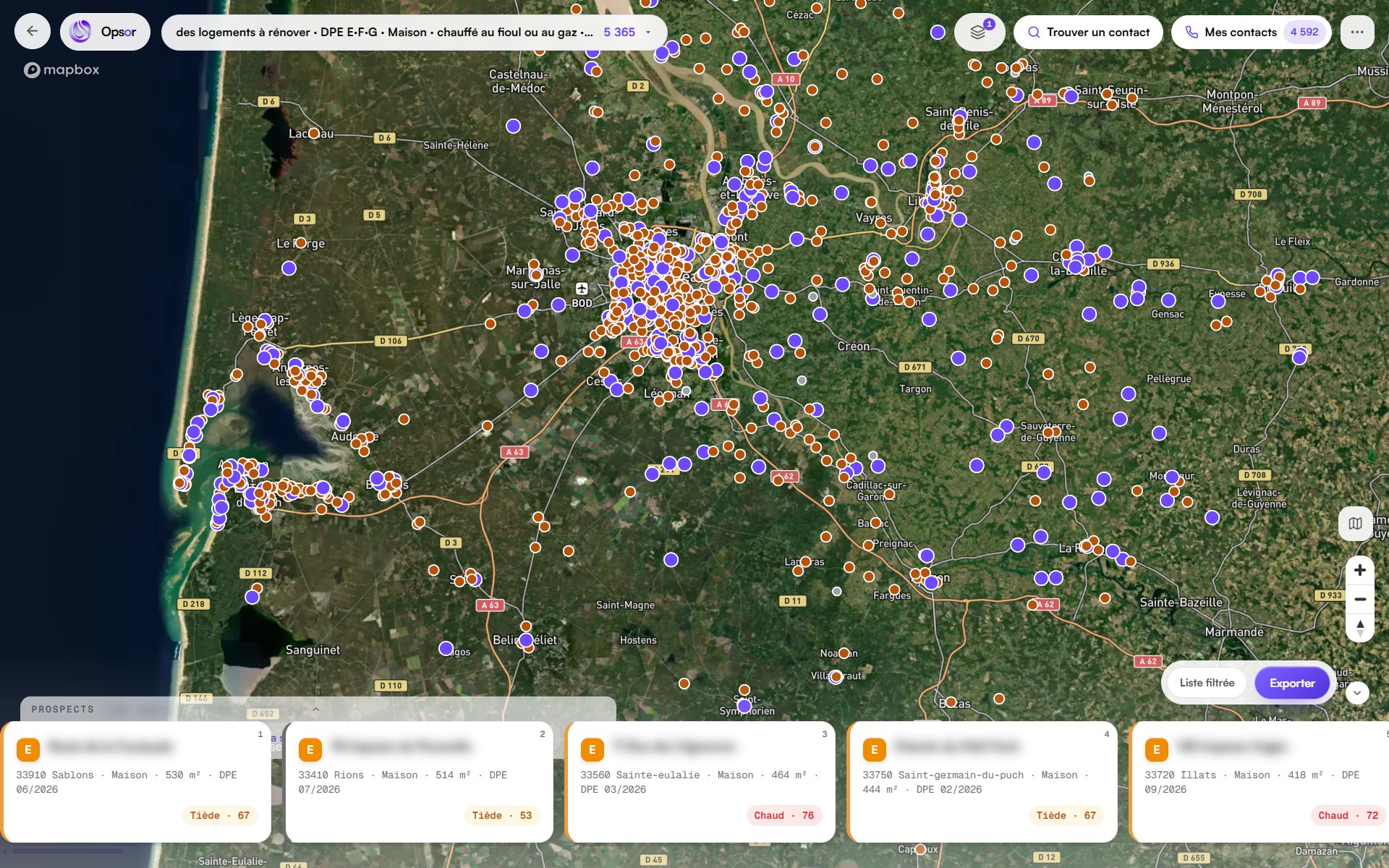Open the map layers stack icon
This screenshot has width=1389, height=868.
point(979,32)
